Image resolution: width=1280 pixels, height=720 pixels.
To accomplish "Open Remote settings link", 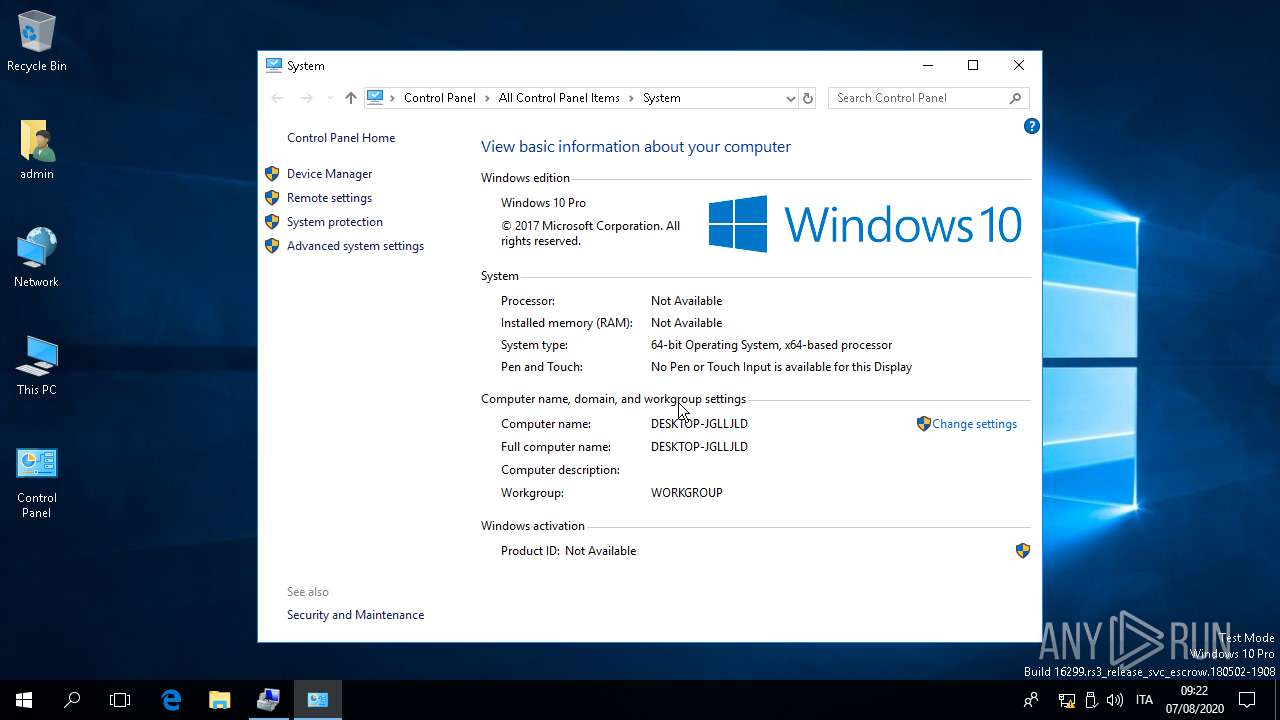I will 329,198.
